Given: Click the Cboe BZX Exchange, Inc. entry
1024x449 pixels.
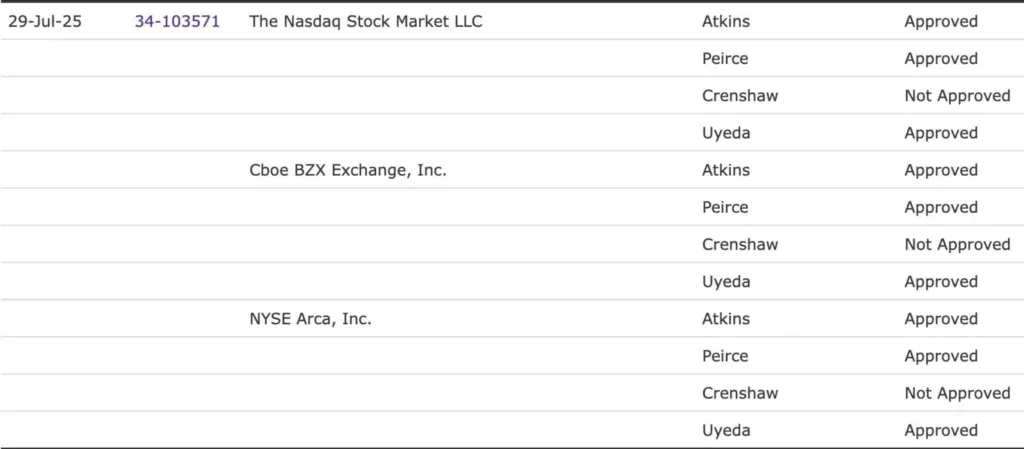Looking at the screenshot, I should (347, 170).
